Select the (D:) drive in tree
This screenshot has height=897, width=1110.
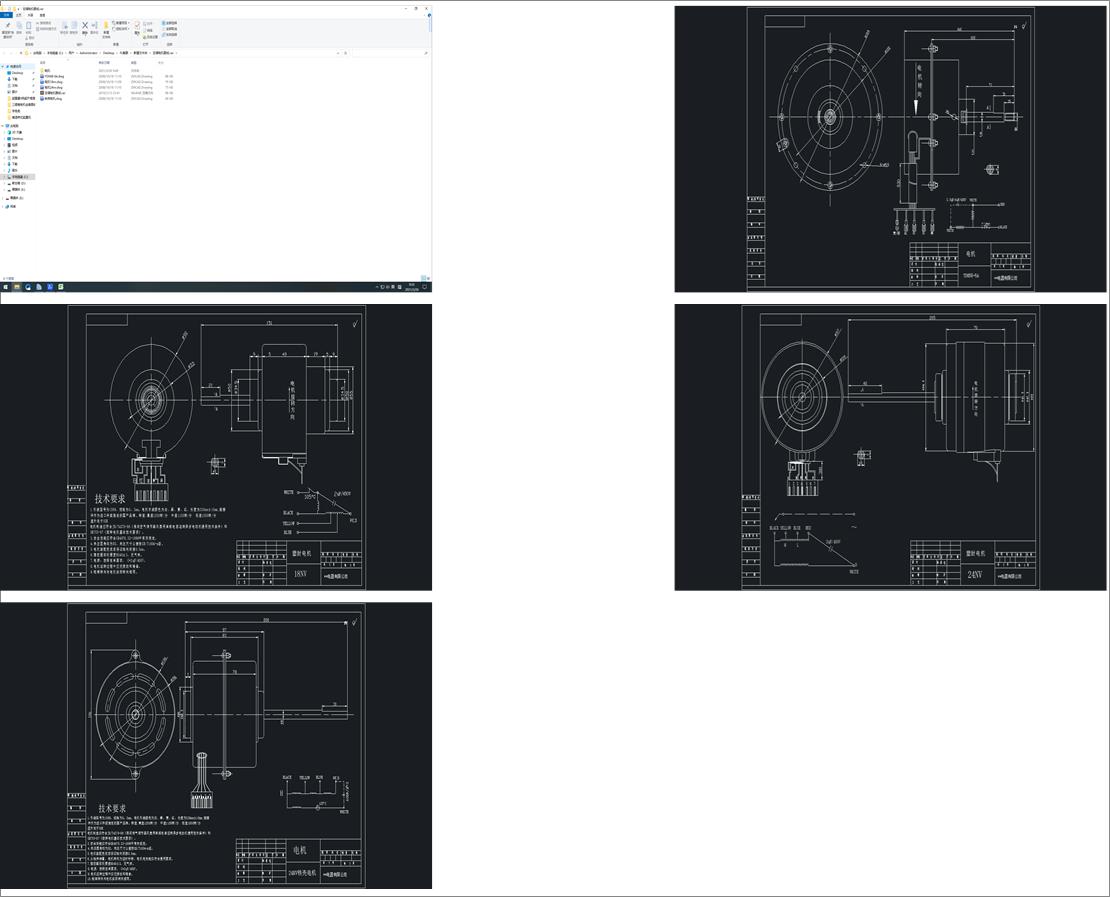coord(19,183)
